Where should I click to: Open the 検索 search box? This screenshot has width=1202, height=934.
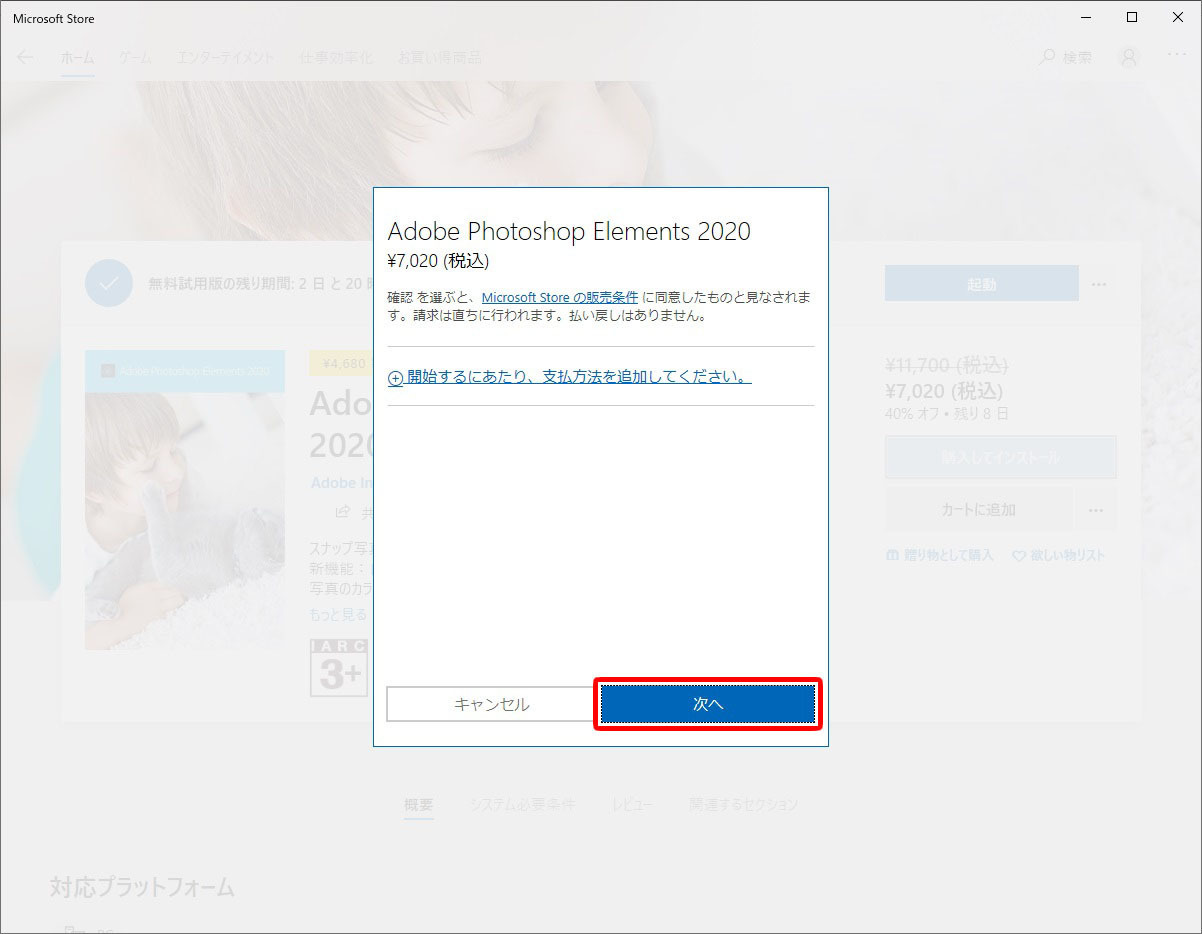click(x=1066, y=57)
